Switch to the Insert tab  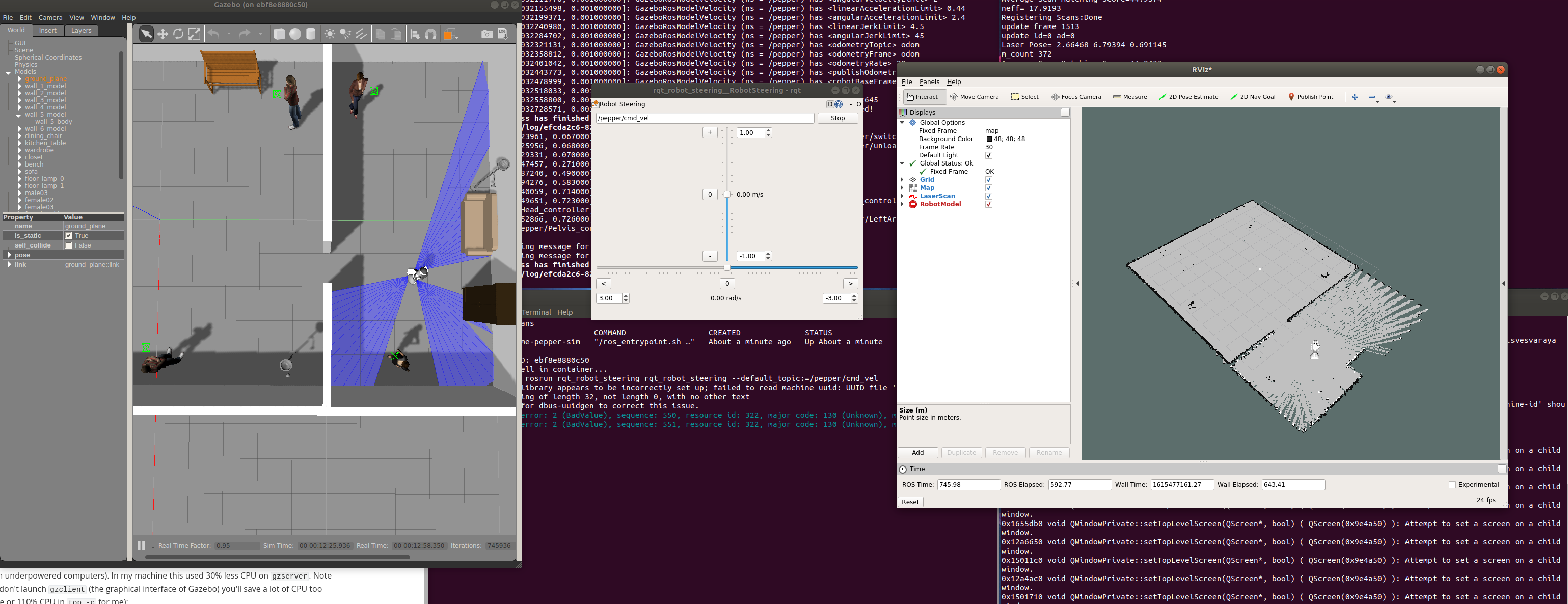[x=47, y=31]
